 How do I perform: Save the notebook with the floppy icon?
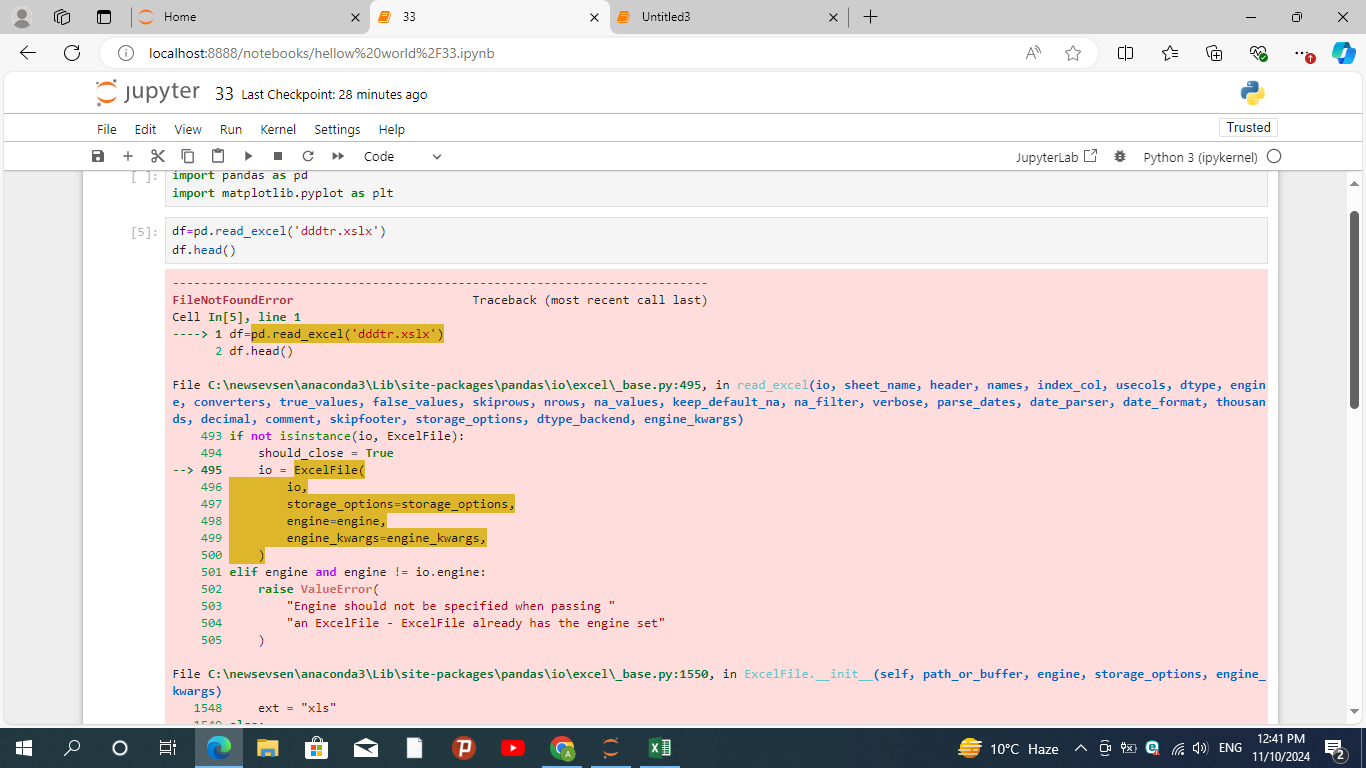tap(98, 156)
